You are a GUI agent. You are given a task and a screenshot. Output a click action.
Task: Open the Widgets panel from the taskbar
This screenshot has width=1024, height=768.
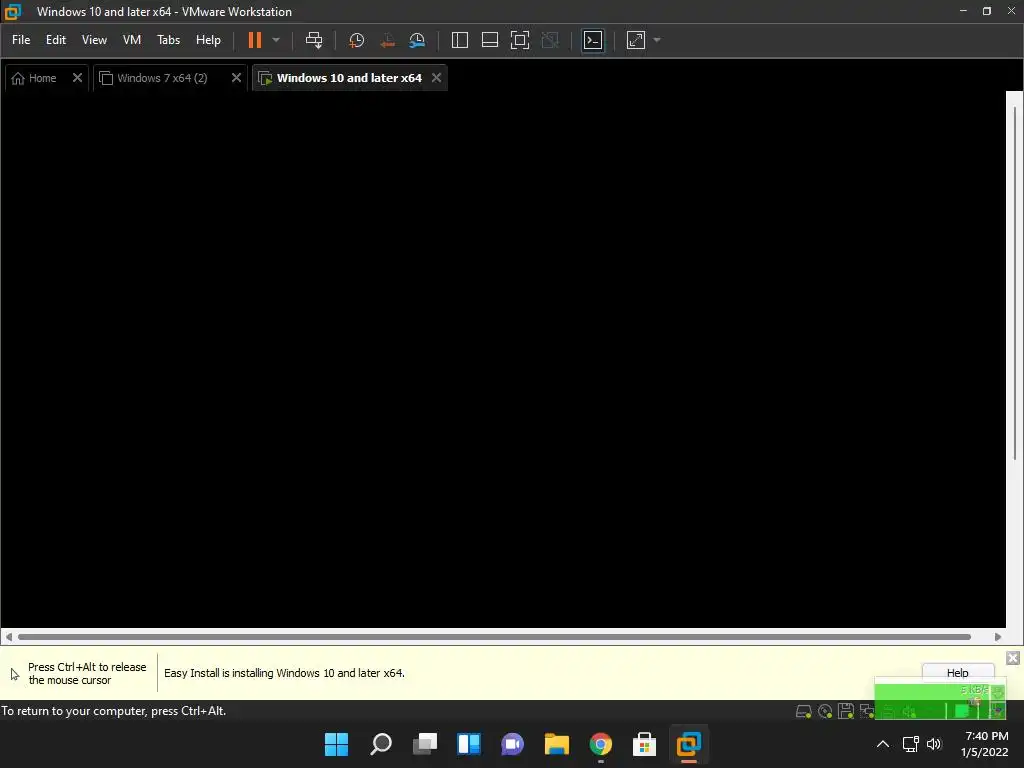click(469, 744)
